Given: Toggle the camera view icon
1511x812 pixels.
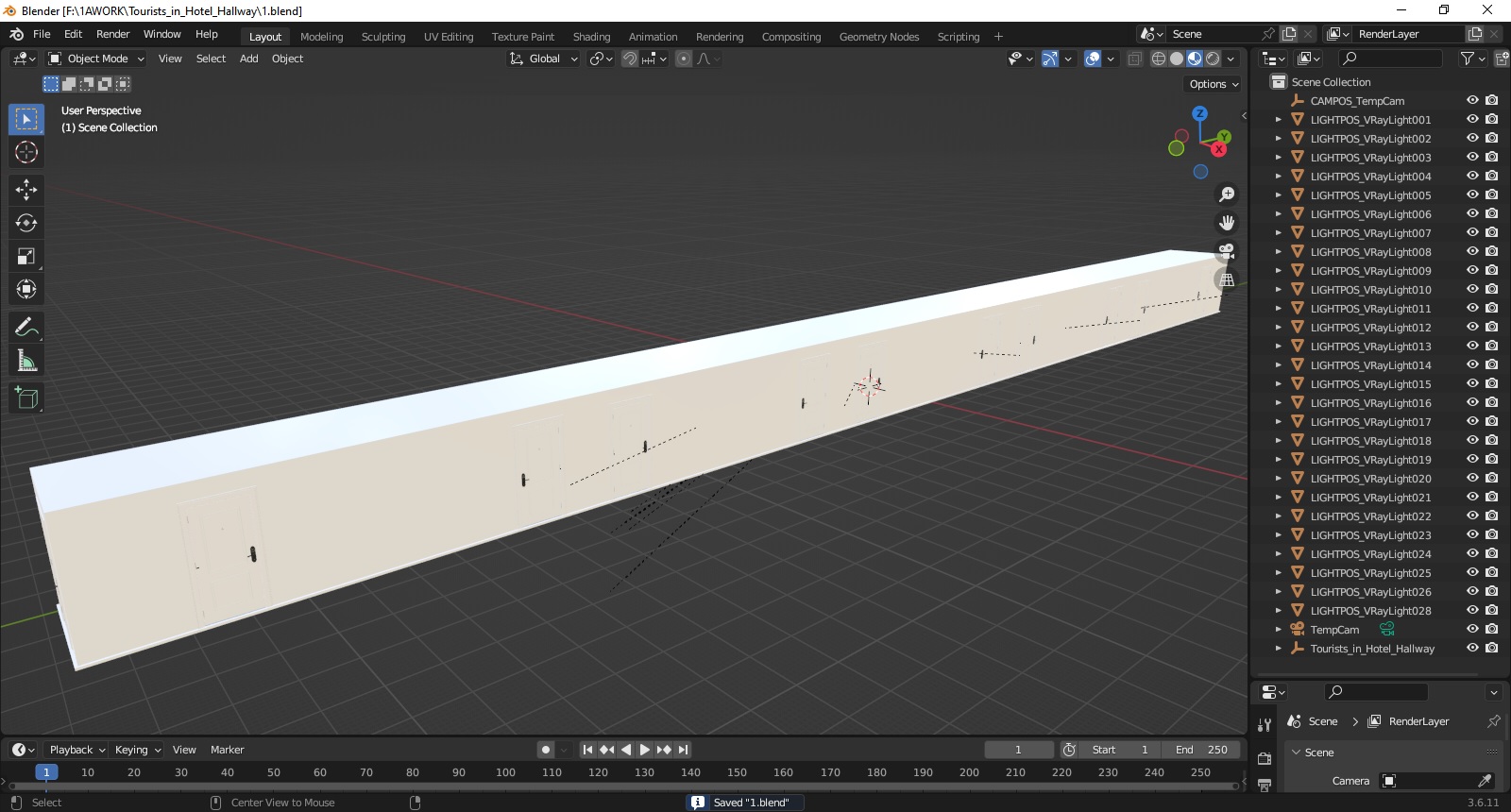Looking at the screenshot, I should coord(1227,251).
